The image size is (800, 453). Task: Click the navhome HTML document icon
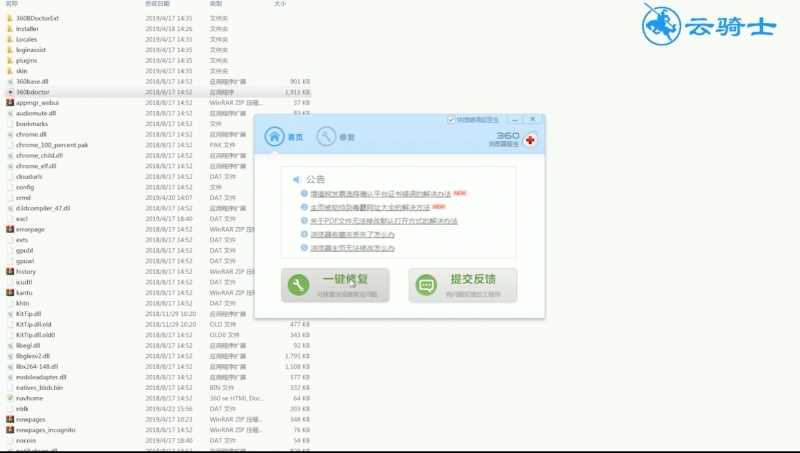point(10,398)
